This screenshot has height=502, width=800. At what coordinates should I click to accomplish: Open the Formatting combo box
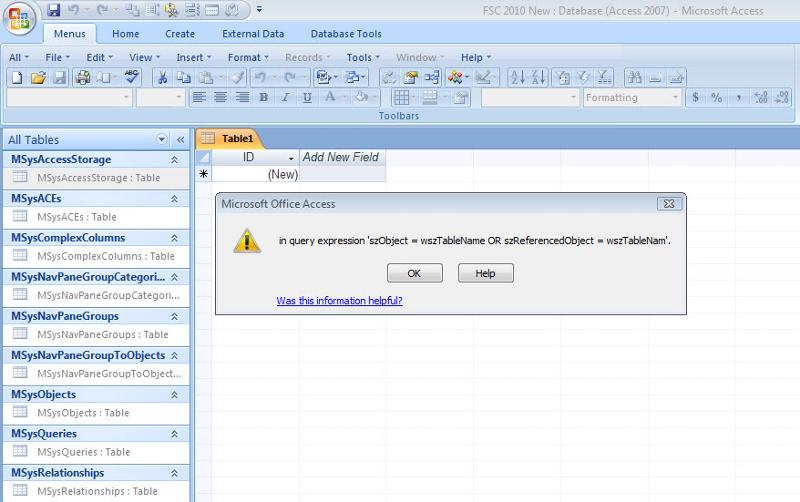[x=632, y=97]
